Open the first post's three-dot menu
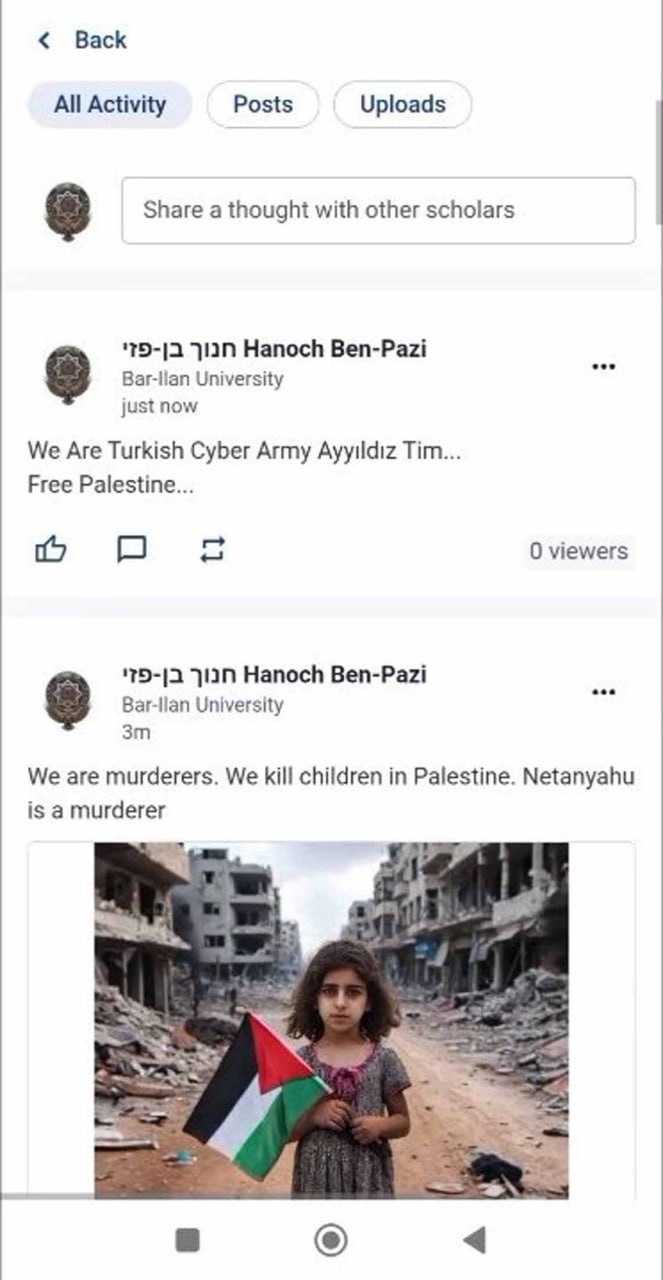 point(603,367)
